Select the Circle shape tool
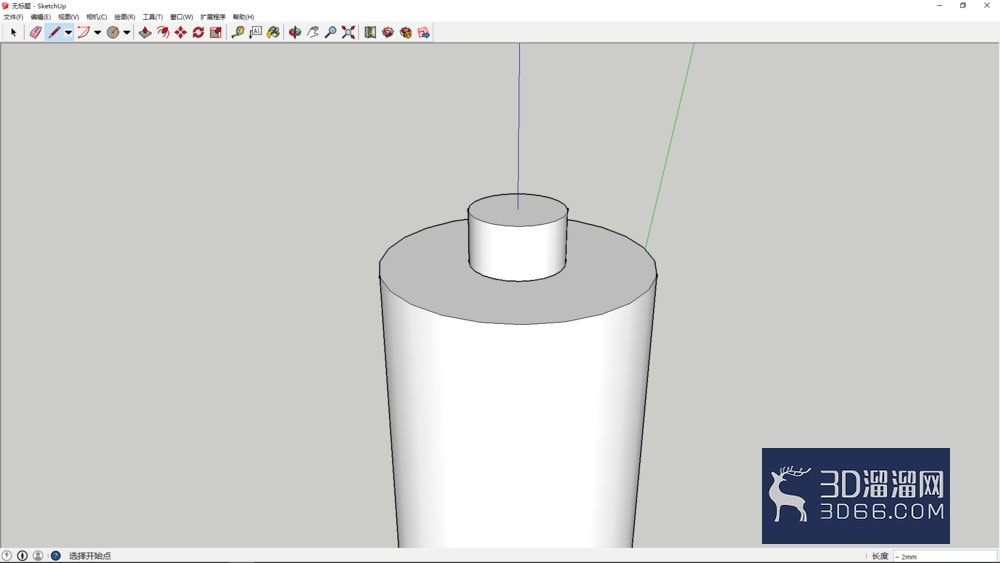The height and width of the screenshot is (563, 1000). tap(113, 32)
